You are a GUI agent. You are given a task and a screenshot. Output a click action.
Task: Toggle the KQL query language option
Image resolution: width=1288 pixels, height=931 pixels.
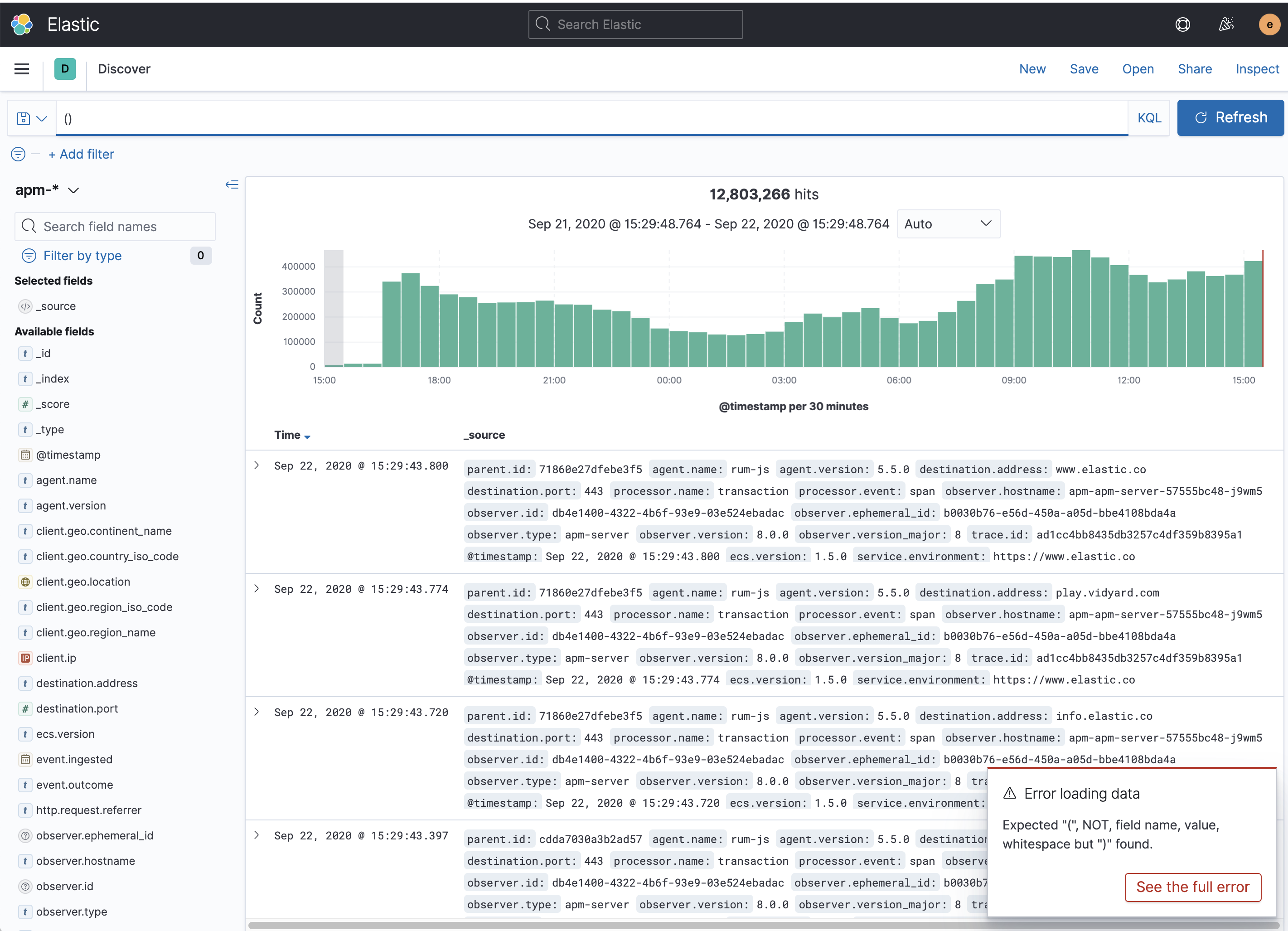point(1149,117)
